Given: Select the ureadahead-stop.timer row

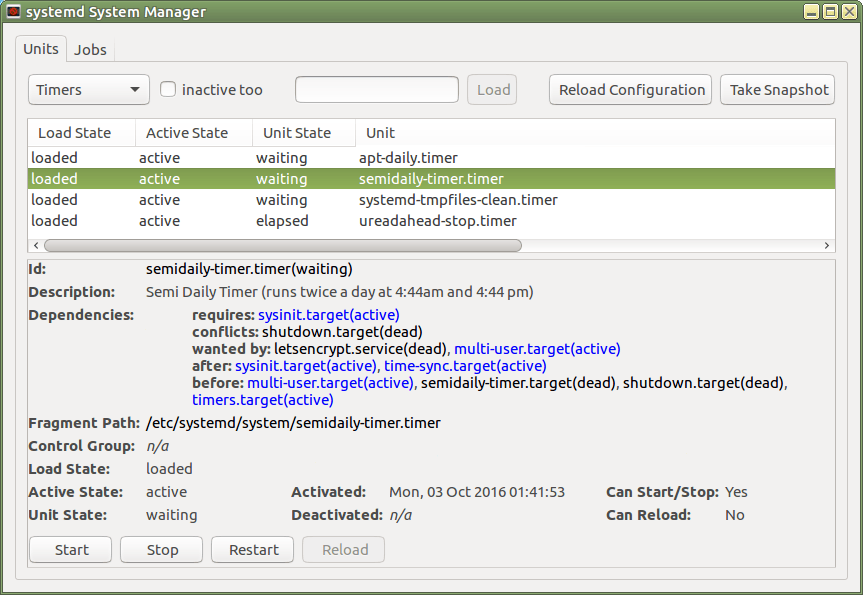Looking at the screenshot, I should (432, 221).
